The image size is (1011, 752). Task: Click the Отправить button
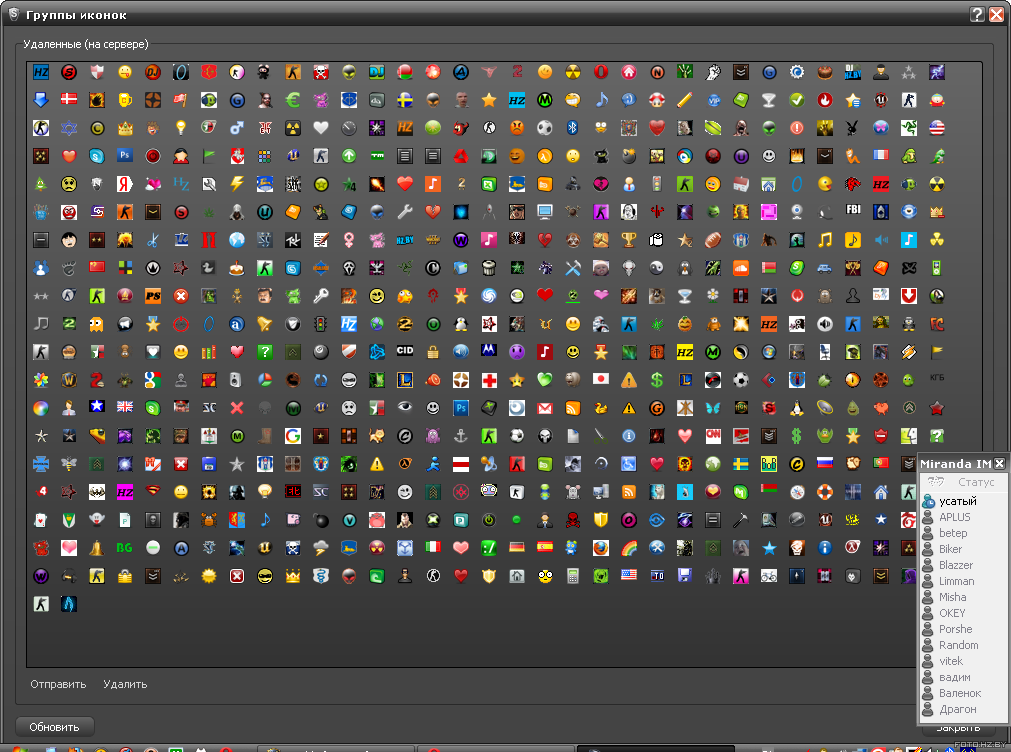(58, 684)
